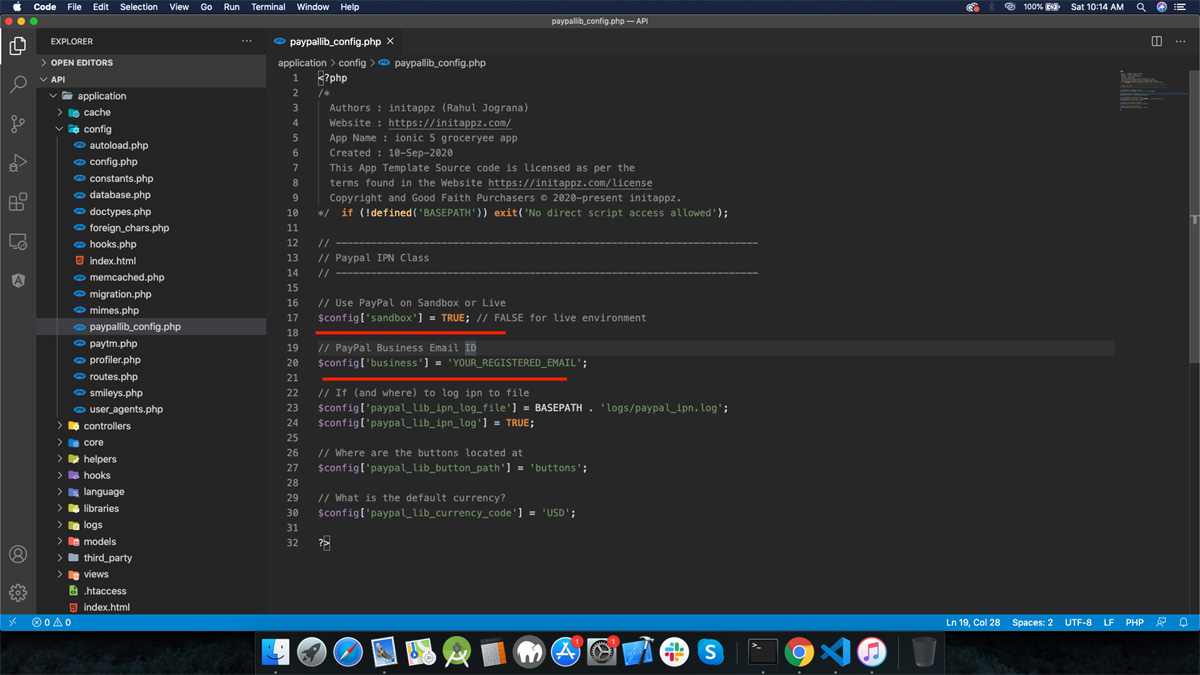Open the Source Control view
The image size is (1200, 675).
(18, 124)
